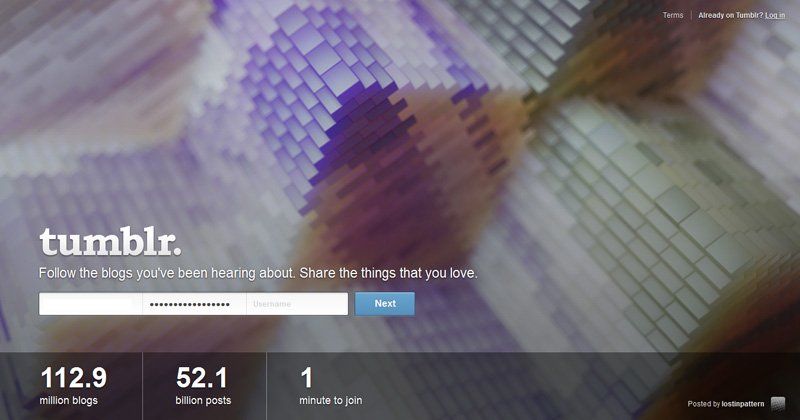800x420 pixels.
Task: Click the Log in link
Action: coord(775,15)
